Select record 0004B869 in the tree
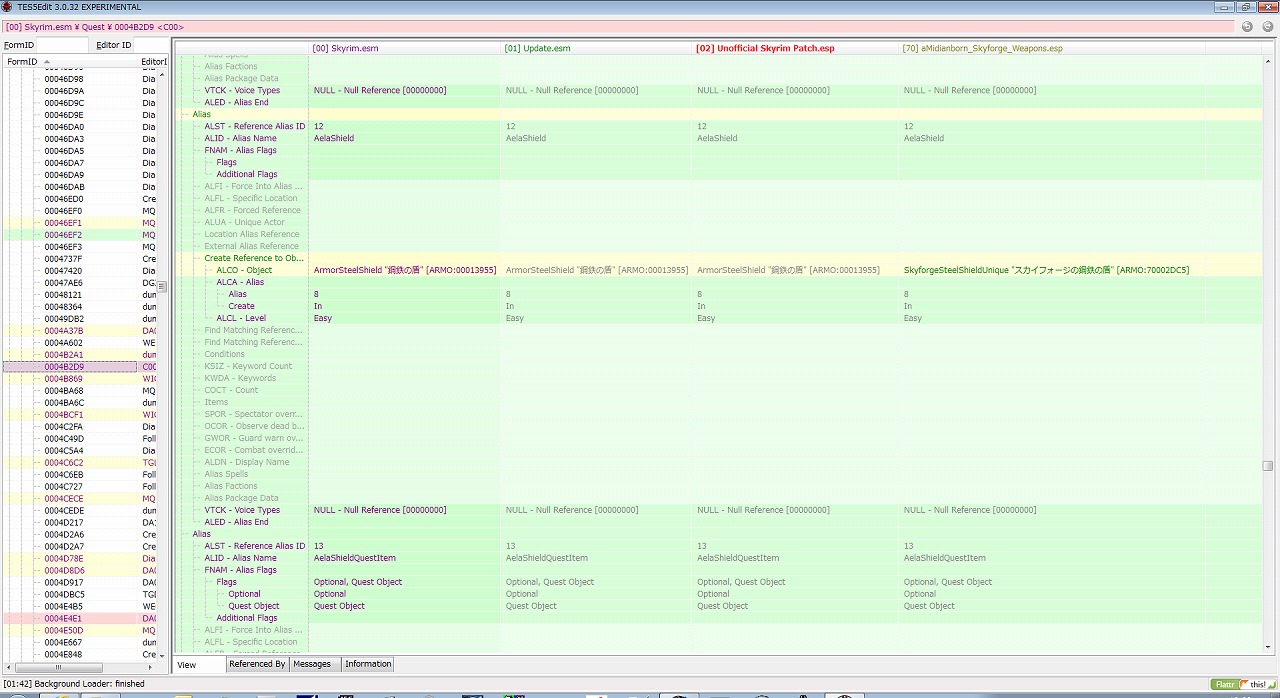The image size is (1280, 698). point(63,379)
